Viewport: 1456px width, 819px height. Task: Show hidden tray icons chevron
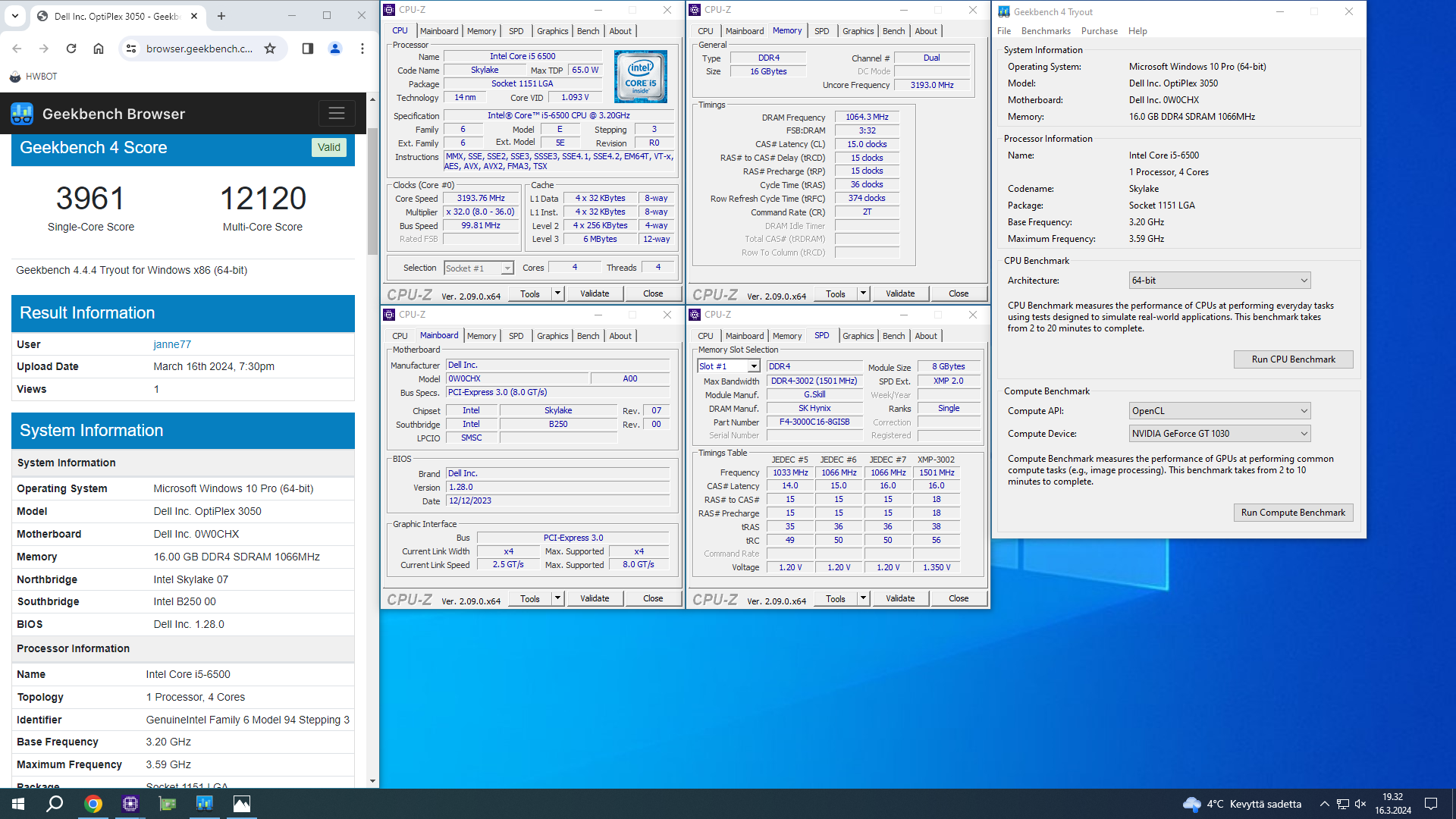coord(1324,804)
